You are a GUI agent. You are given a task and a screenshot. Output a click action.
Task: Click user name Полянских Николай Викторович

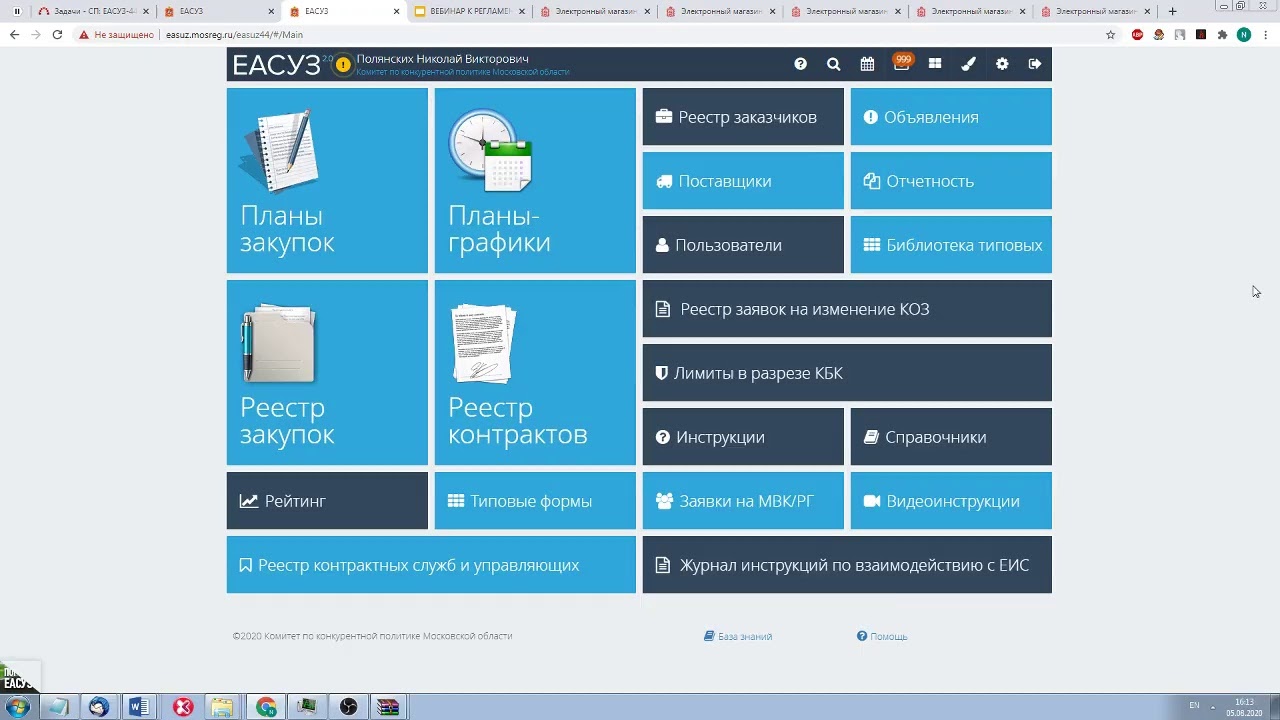click(442, 59)
